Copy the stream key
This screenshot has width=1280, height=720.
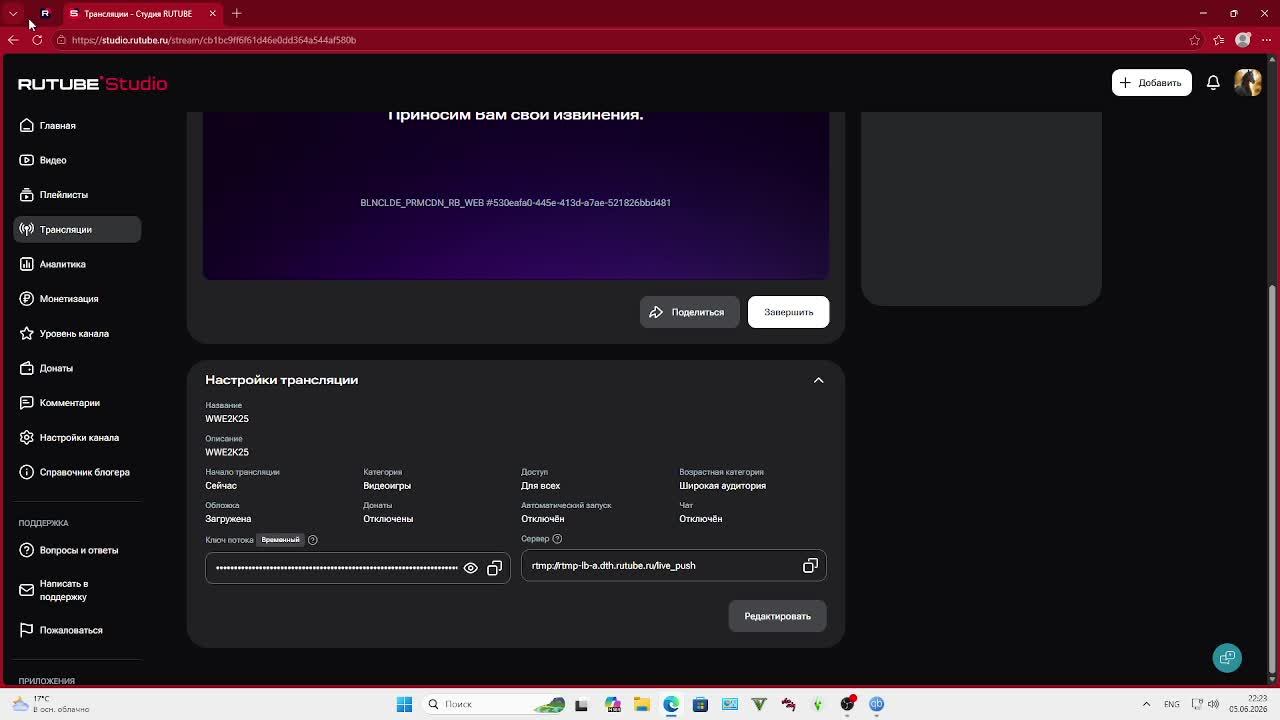coord(494,568)
